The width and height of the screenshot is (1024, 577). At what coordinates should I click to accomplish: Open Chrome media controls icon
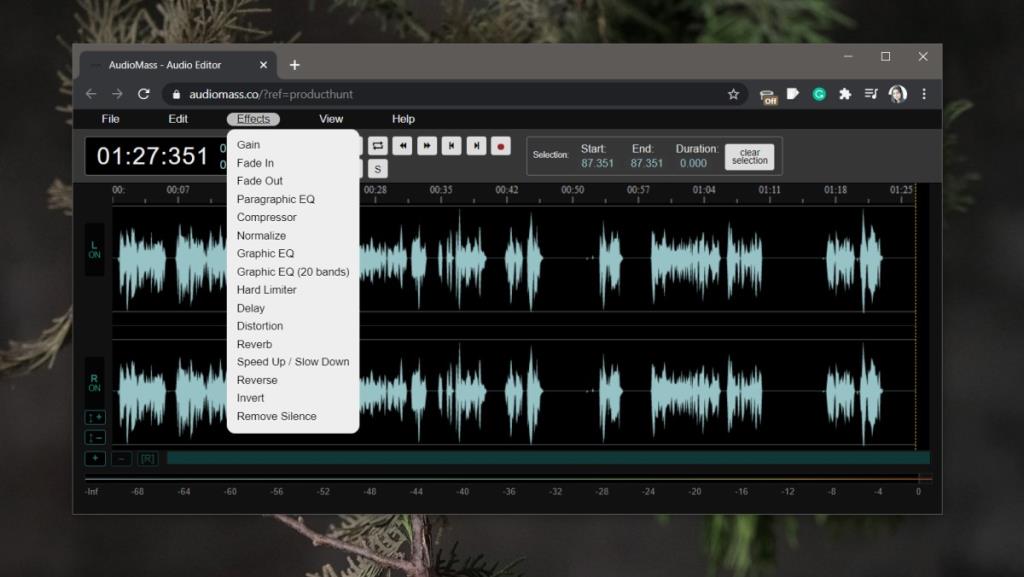pos(871,94)
